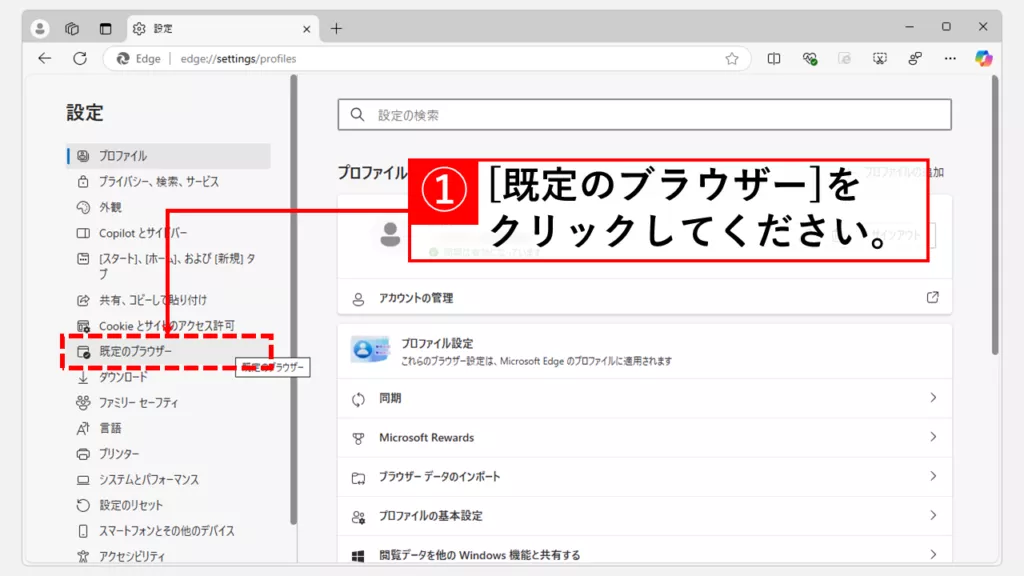The image size is (1024, 576).
Task: Open a new tab with the plus button
Action: pos(336,28)
